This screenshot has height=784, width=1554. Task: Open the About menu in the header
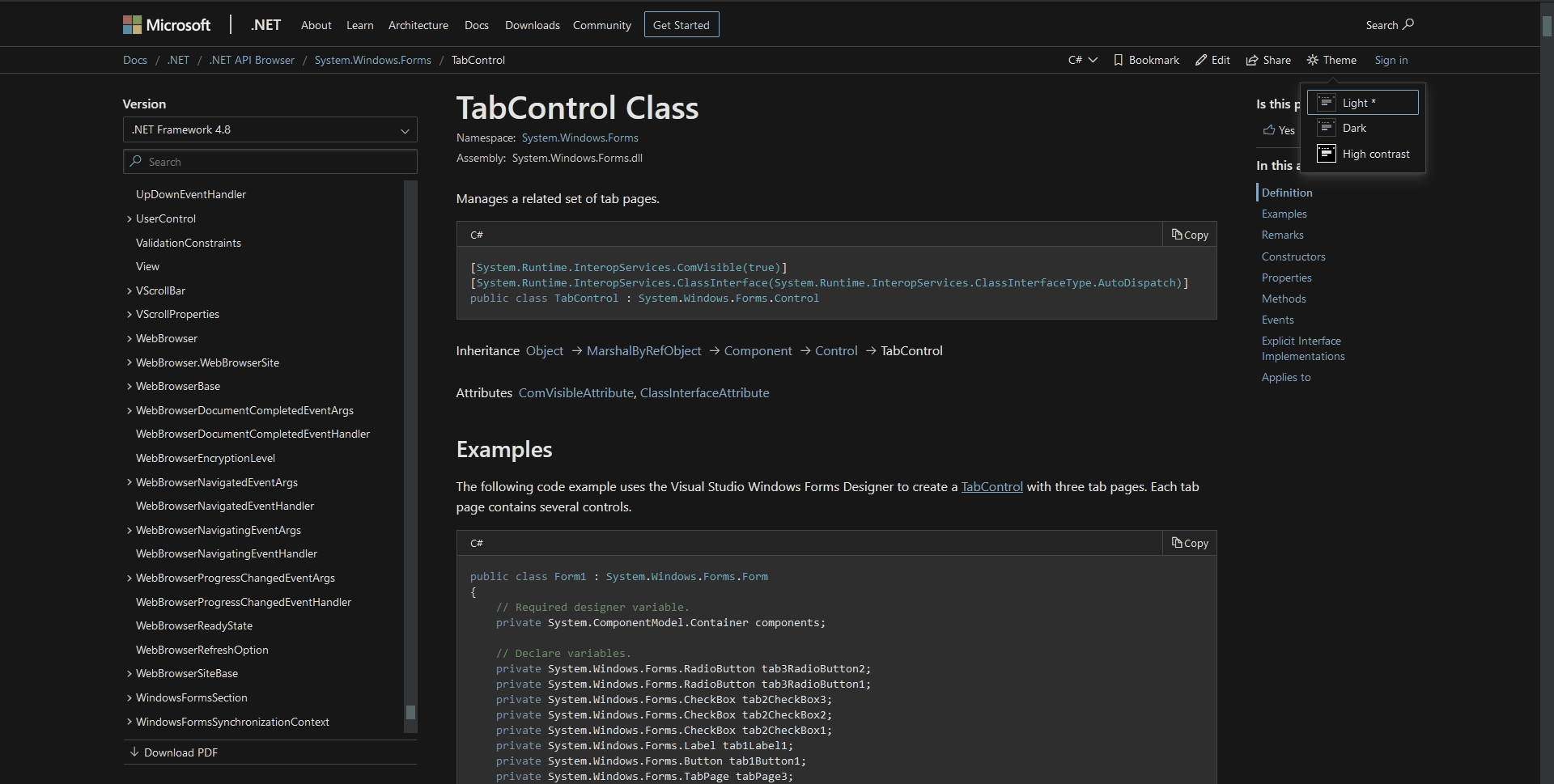tap(316, 25)
